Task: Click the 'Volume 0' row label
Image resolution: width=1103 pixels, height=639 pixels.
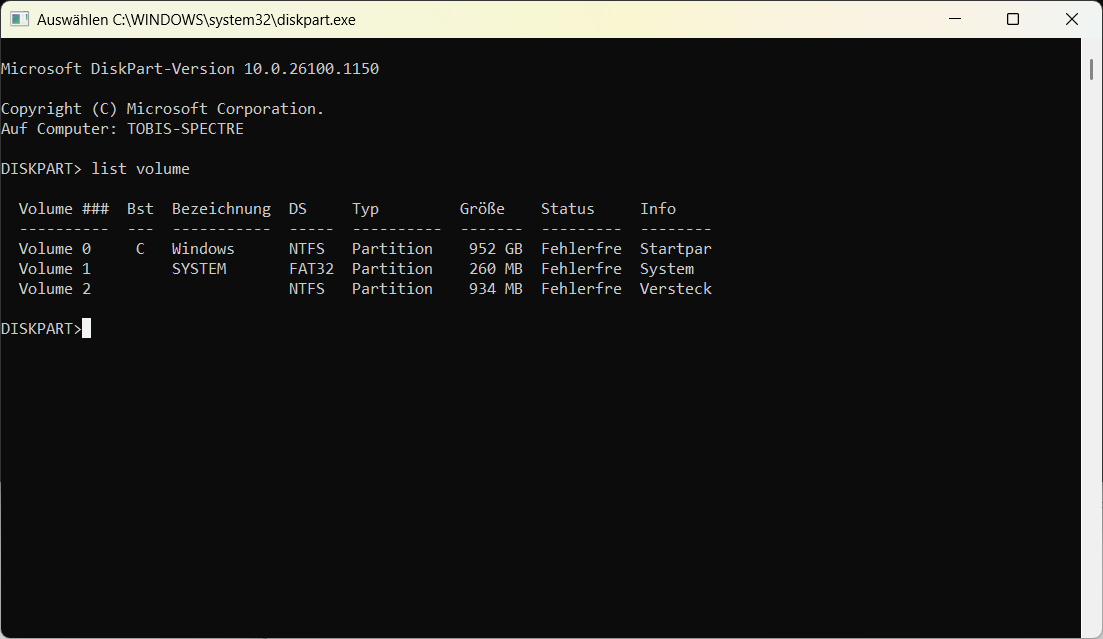Action: pos(55,249)
